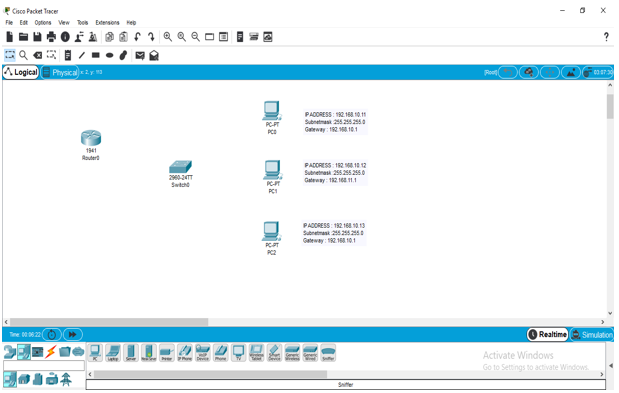Choose the Connections lightning bolt category
619x393 pixels.
[x=50, y=351]
